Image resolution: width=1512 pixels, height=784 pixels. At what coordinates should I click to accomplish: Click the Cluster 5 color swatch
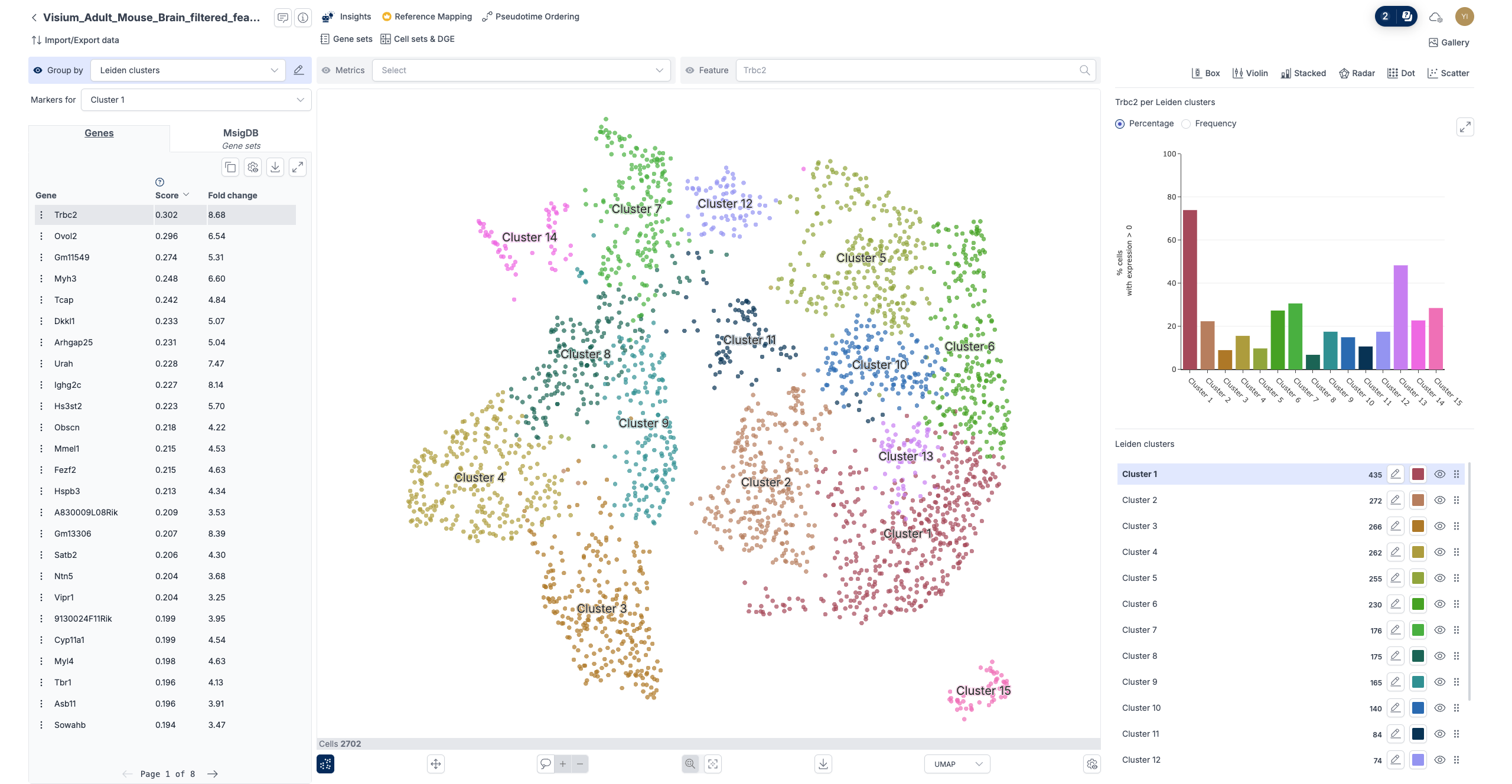pyautogui.click(x=1417, y=578)
